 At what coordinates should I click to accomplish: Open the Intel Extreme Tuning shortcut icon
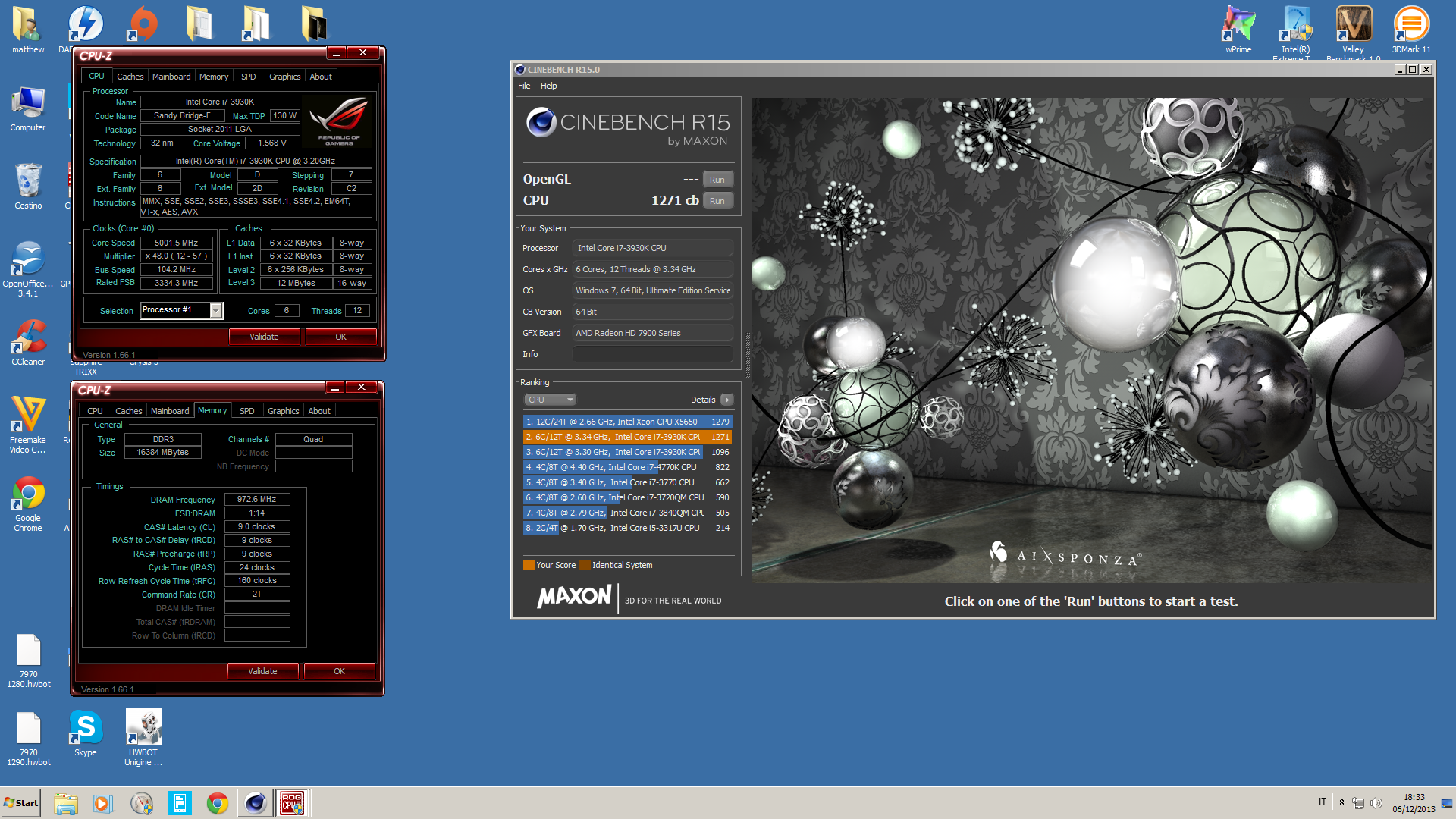(x=1296, y=32)
